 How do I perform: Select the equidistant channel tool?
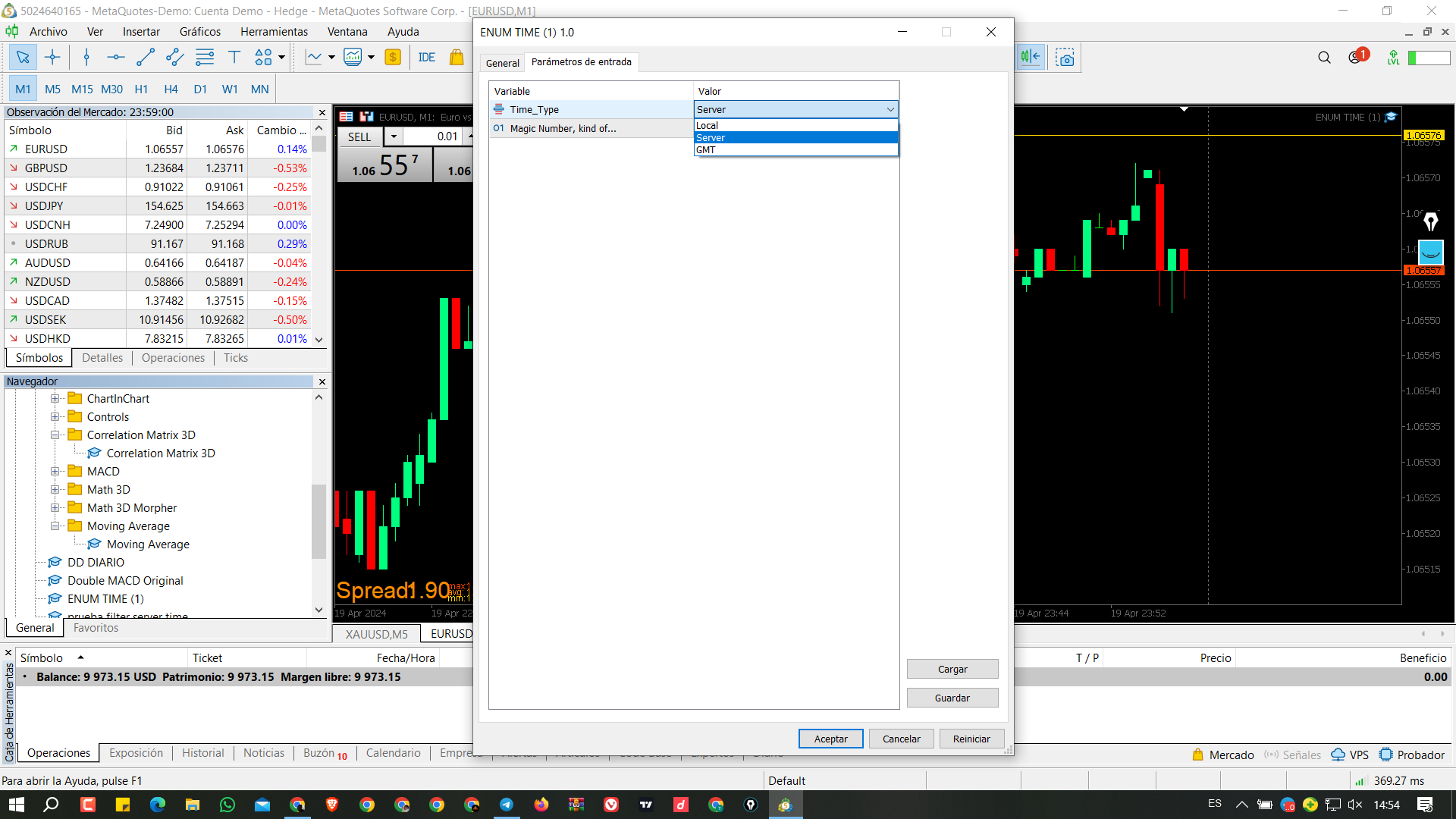tap(174, 58)
